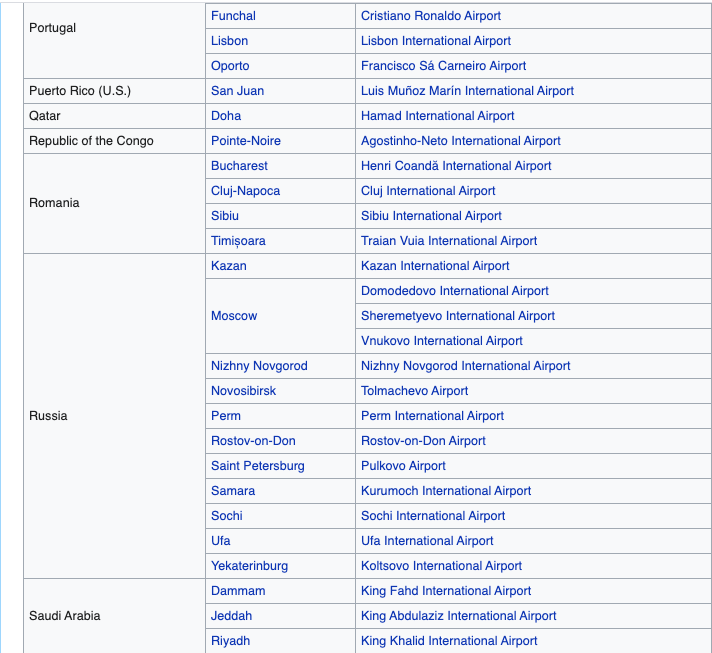Open the Nizhny Novgorod city link
712x653 pixels.
(259, 366)
